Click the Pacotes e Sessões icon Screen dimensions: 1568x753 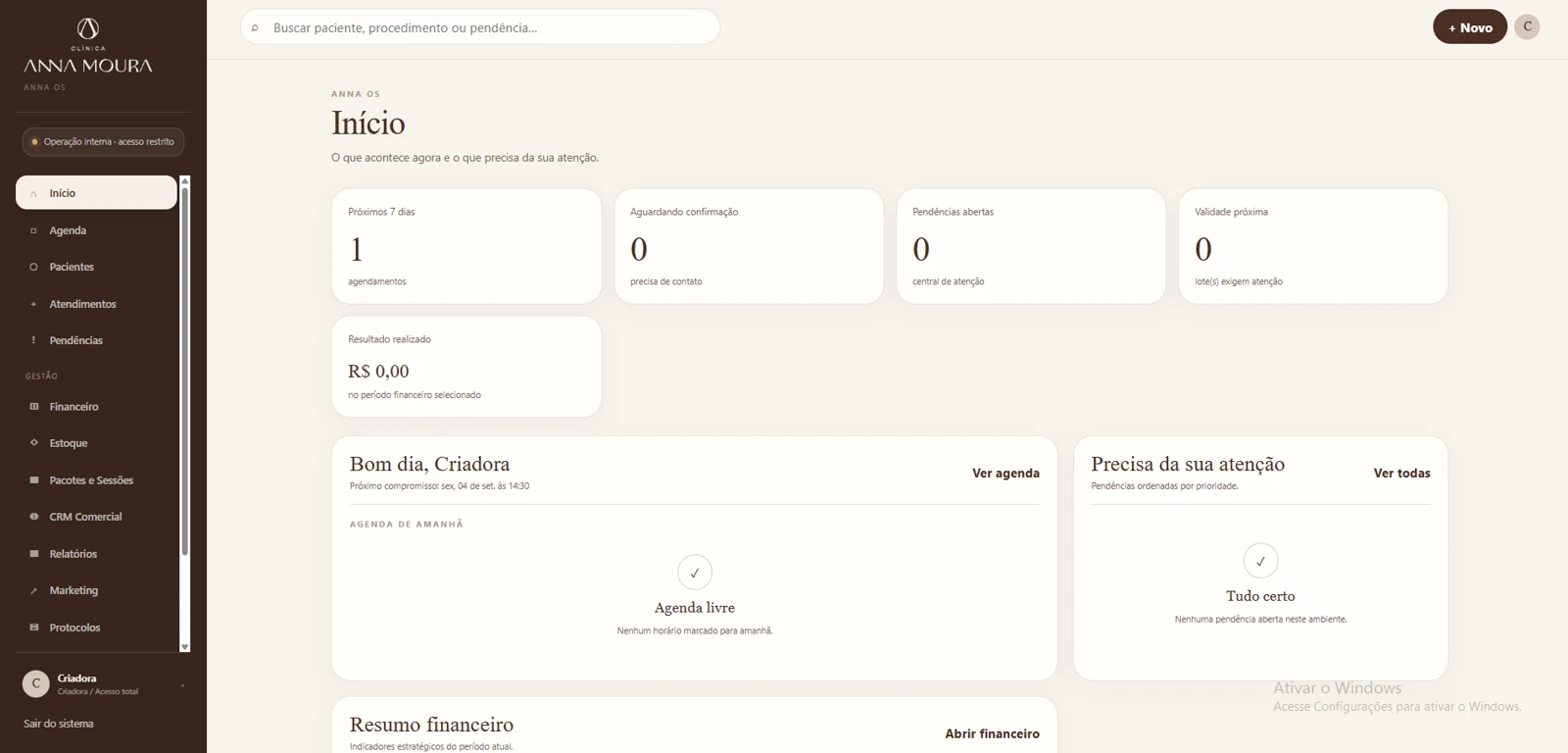pyautogui.click(x=33, y=480)
